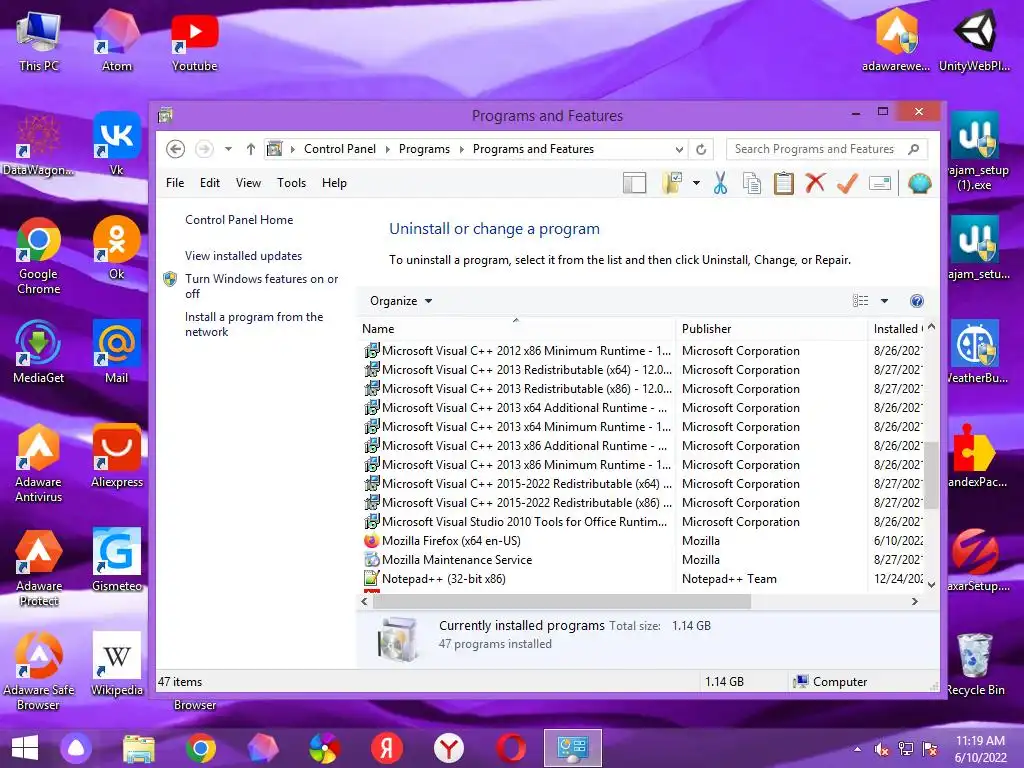Open the view options dropdown arrow
1024x768 pixels.
pos(884,301)
